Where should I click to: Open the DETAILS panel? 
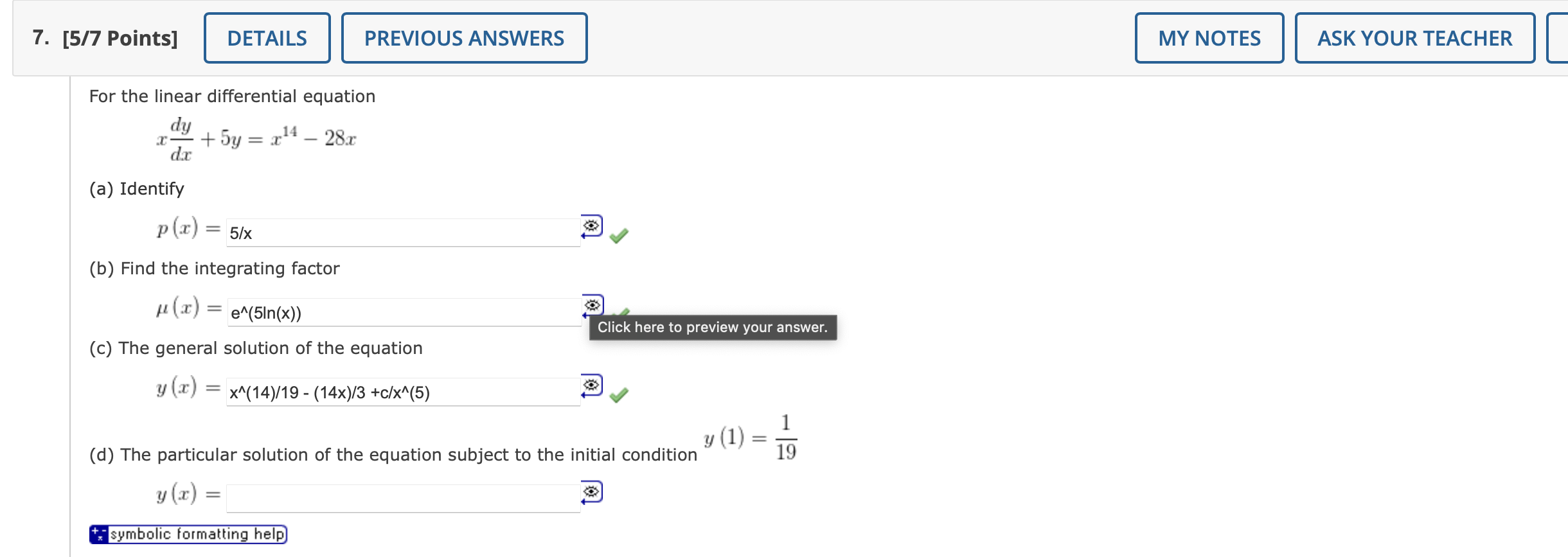coord(267,38)
